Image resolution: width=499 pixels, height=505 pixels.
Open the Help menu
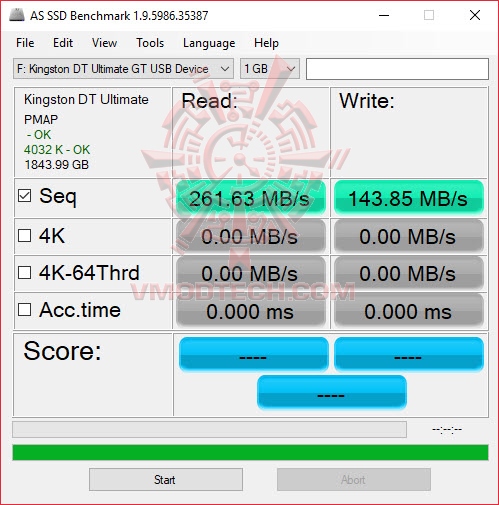tap(266, 43)
